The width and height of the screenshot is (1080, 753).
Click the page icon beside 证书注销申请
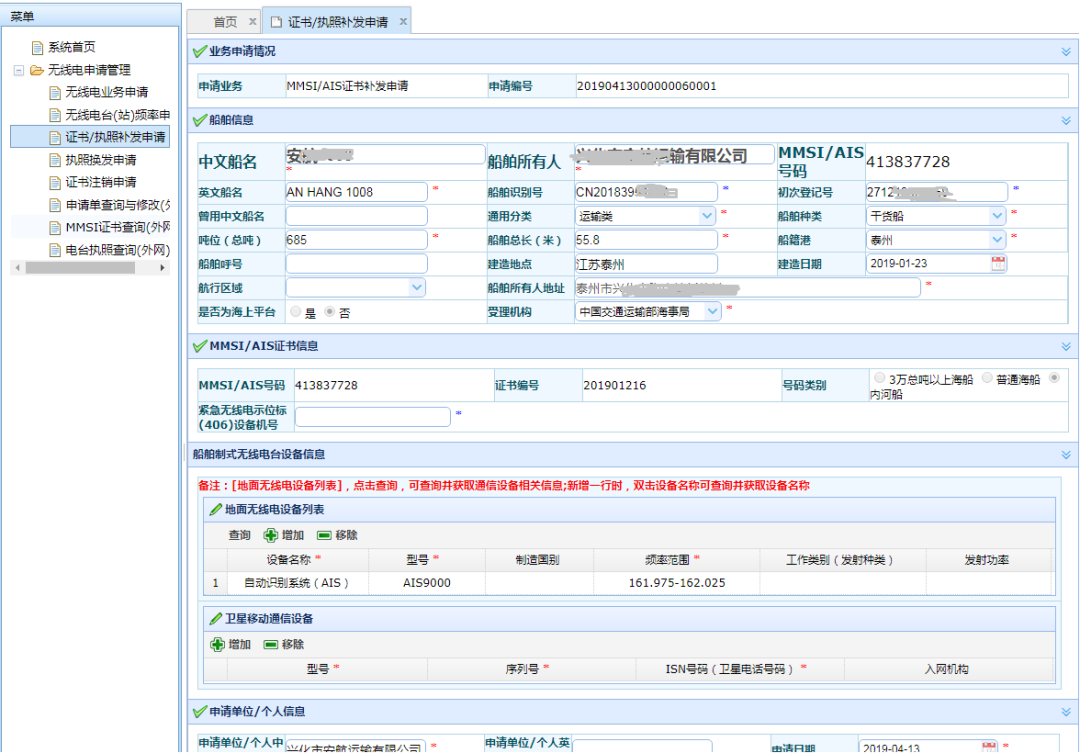[x=55, y=183]
